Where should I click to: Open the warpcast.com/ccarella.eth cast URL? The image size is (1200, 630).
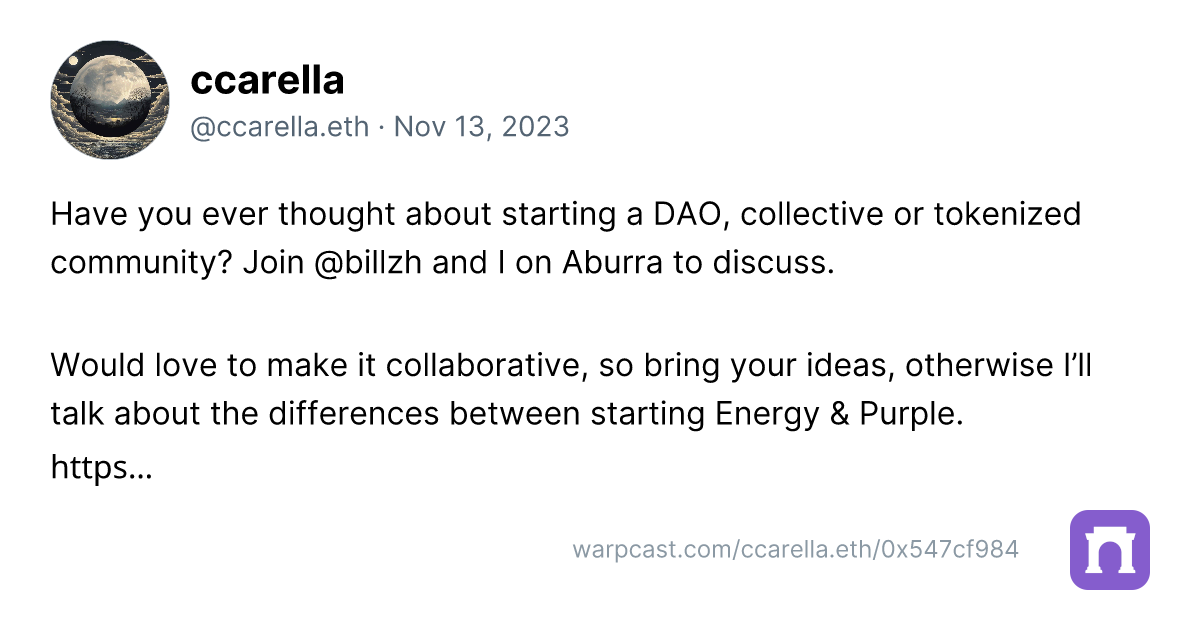tap(796, 549)
